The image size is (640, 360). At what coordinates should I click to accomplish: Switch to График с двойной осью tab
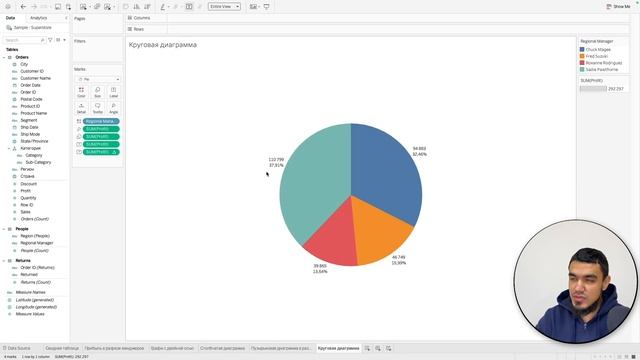(x=172, y=348)
